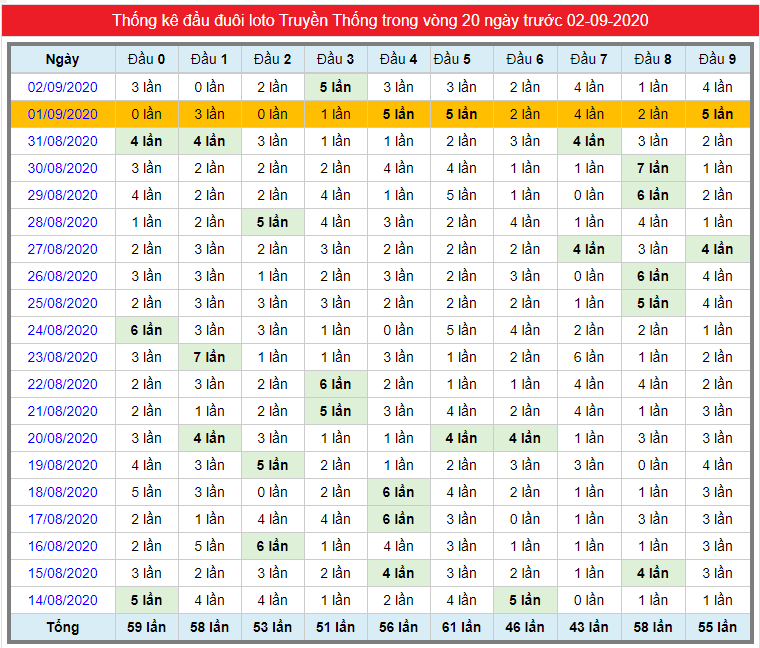This screenshot has height=648, width=760.
Task: Click the Đầu 9 column header
Action: pyautogui.click(x=717, y=60)
